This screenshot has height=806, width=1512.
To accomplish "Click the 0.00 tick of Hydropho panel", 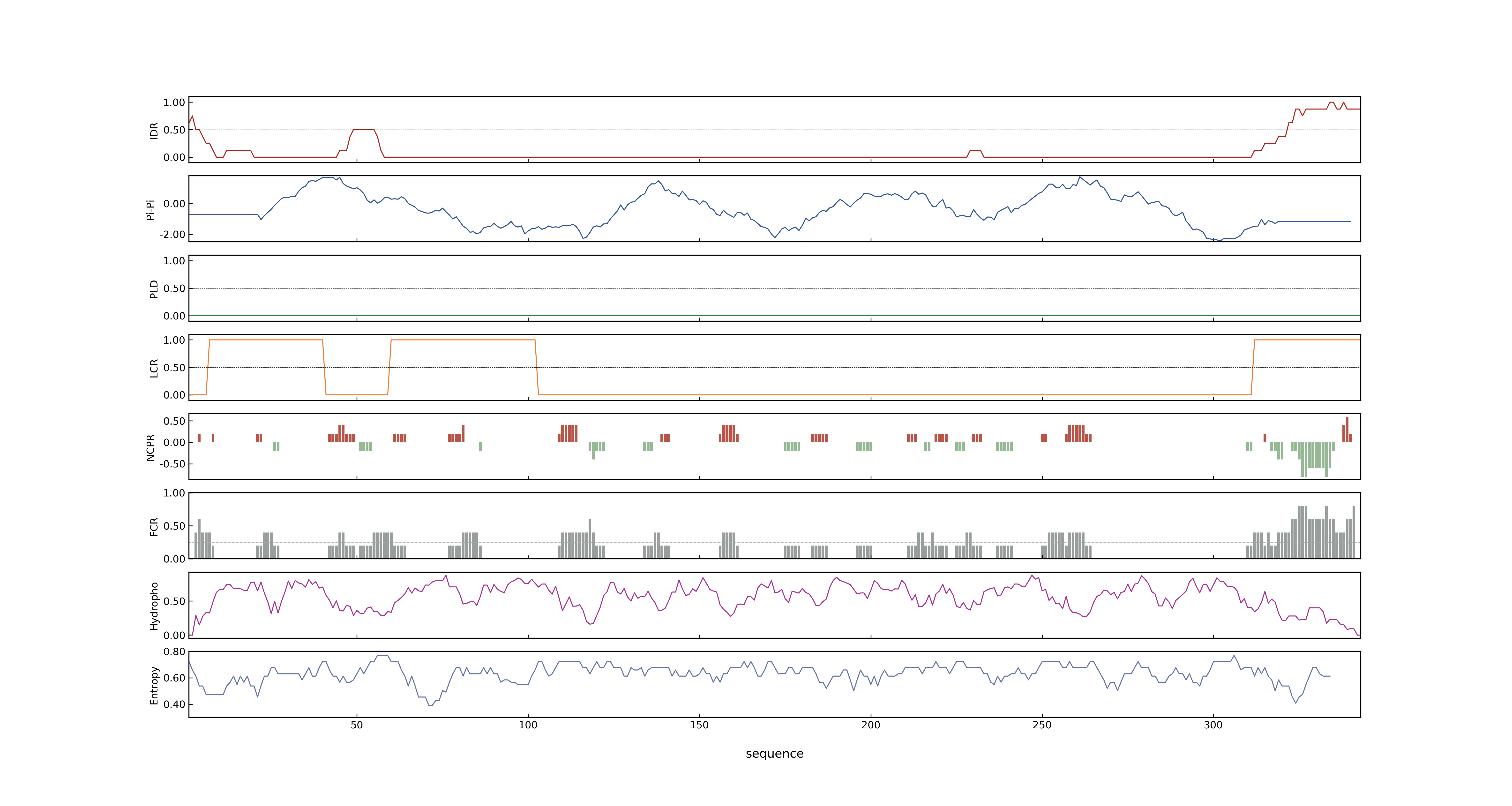I will pos(174,635).
